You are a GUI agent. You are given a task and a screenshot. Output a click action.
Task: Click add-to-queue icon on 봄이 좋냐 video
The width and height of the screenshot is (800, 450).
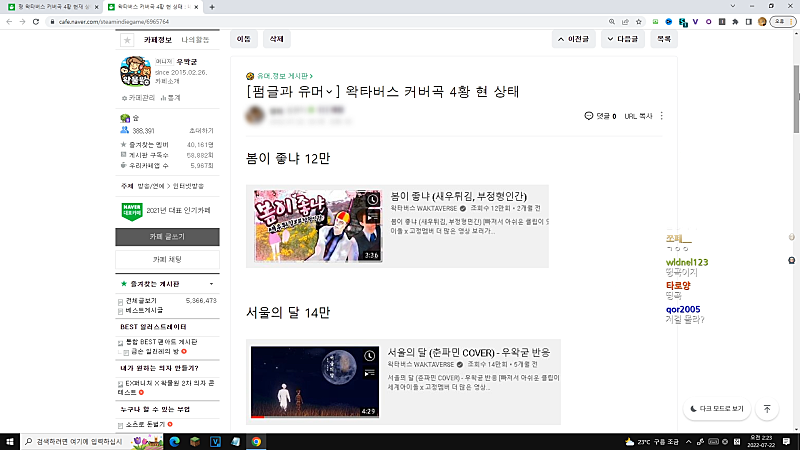tap(373, 216)
